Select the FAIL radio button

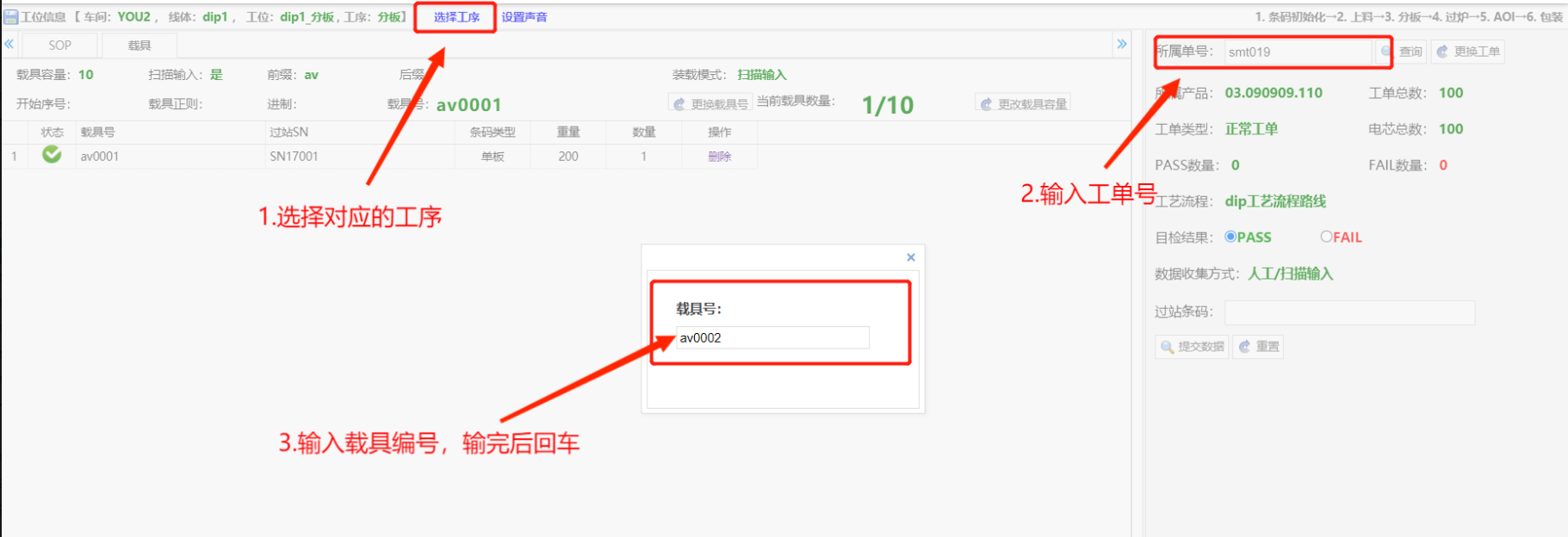point(1326,237)
